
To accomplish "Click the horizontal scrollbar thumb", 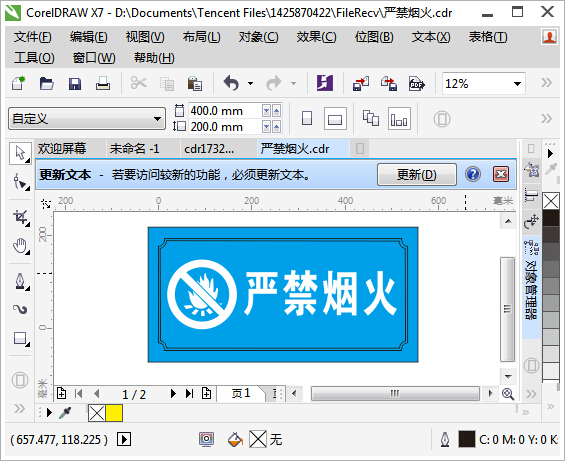I will (395, 393).
